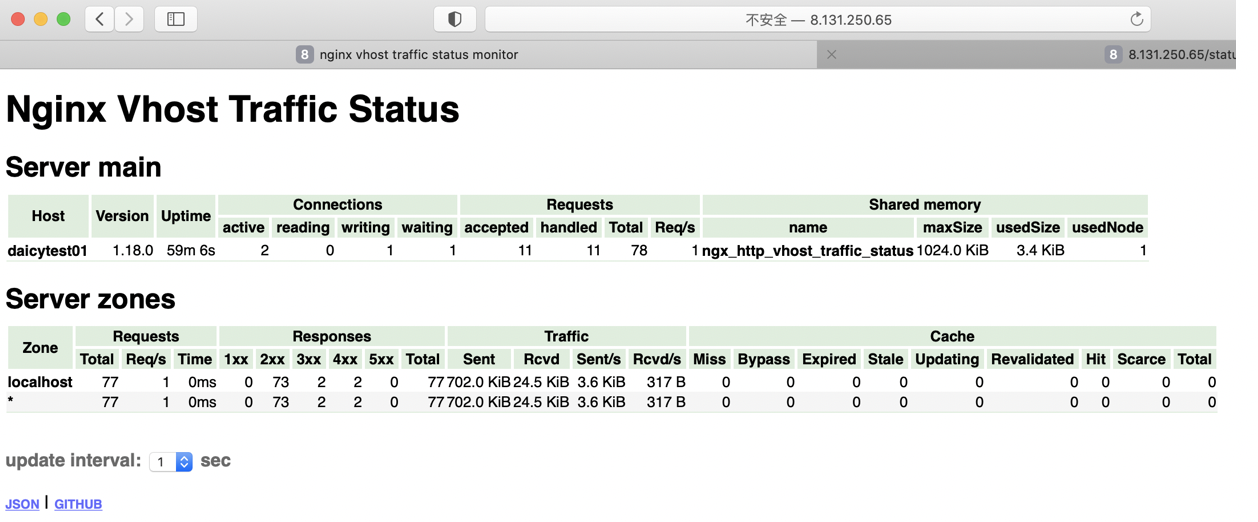1258x522 pixels.
Task: Click the Cache column group header
Action: 952,337
